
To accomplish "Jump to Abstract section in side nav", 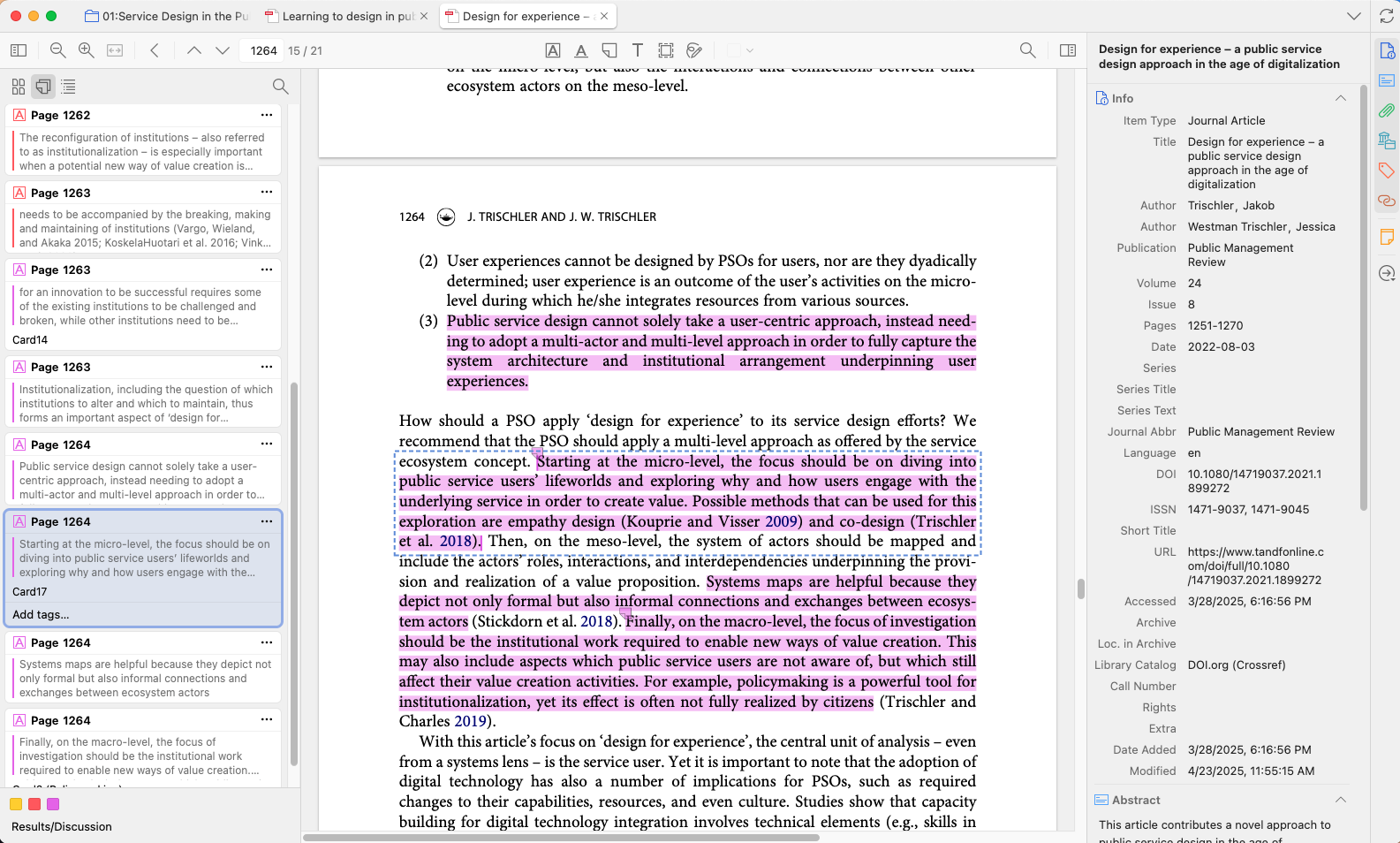I will 1387,80.
